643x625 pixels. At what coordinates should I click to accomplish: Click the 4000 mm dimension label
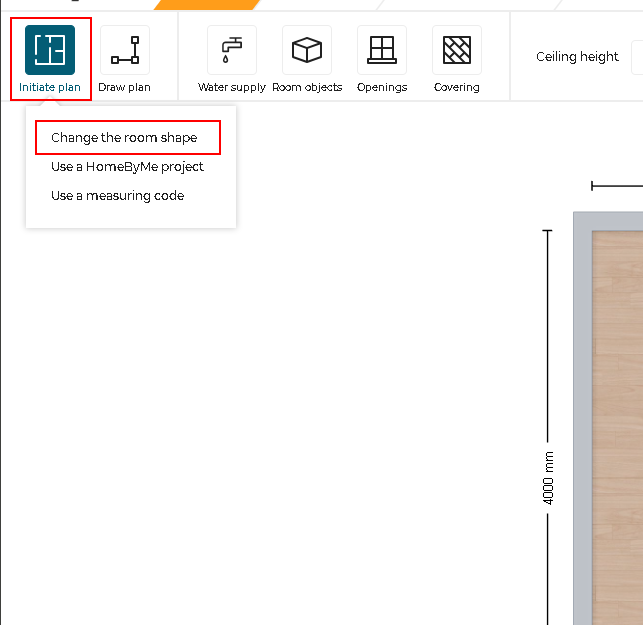click(548, 477)
